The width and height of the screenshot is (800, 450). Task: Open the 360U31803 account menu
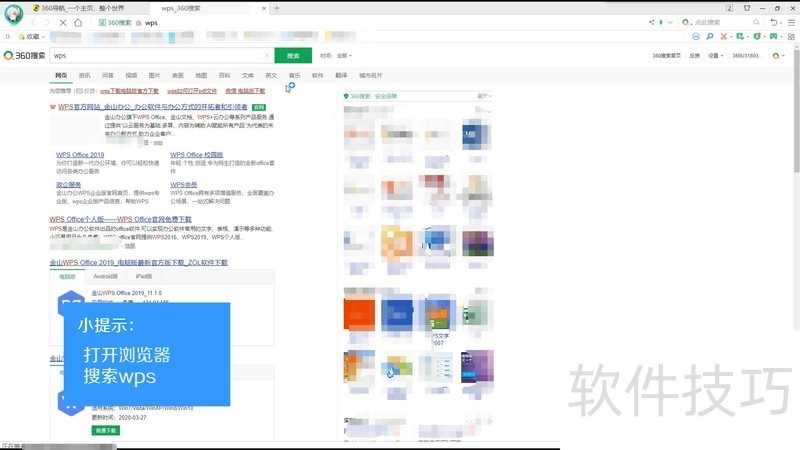coord(747,56)
